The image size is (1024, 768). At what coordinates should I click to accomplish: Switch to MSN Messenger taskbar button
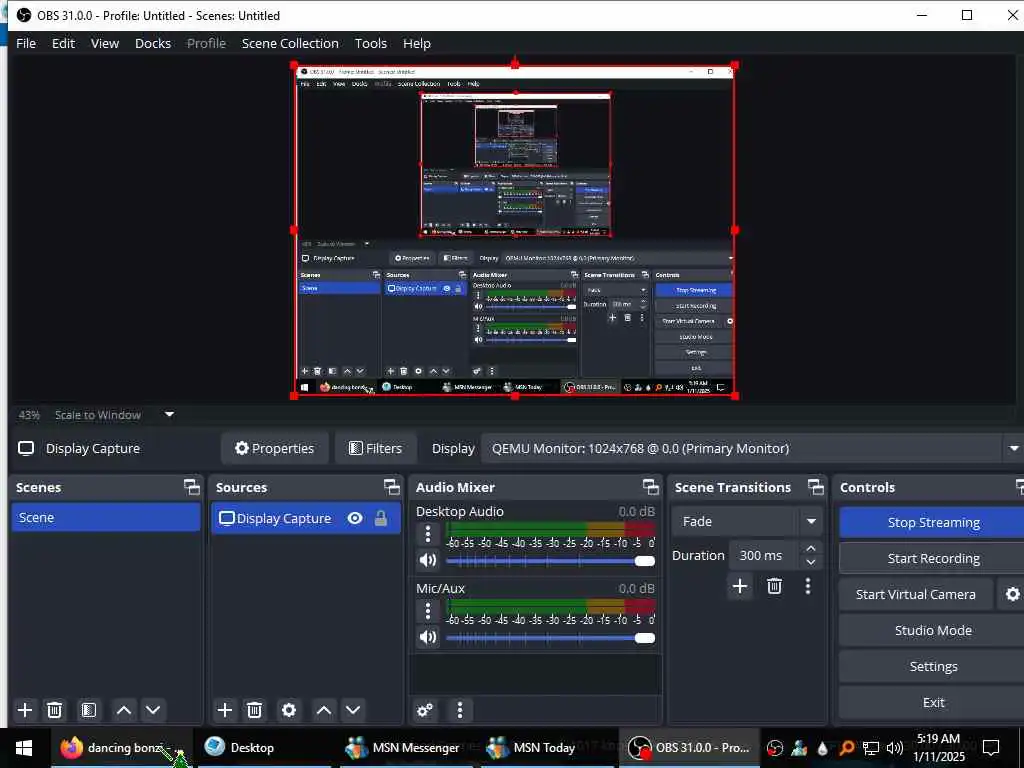point(406,748)
